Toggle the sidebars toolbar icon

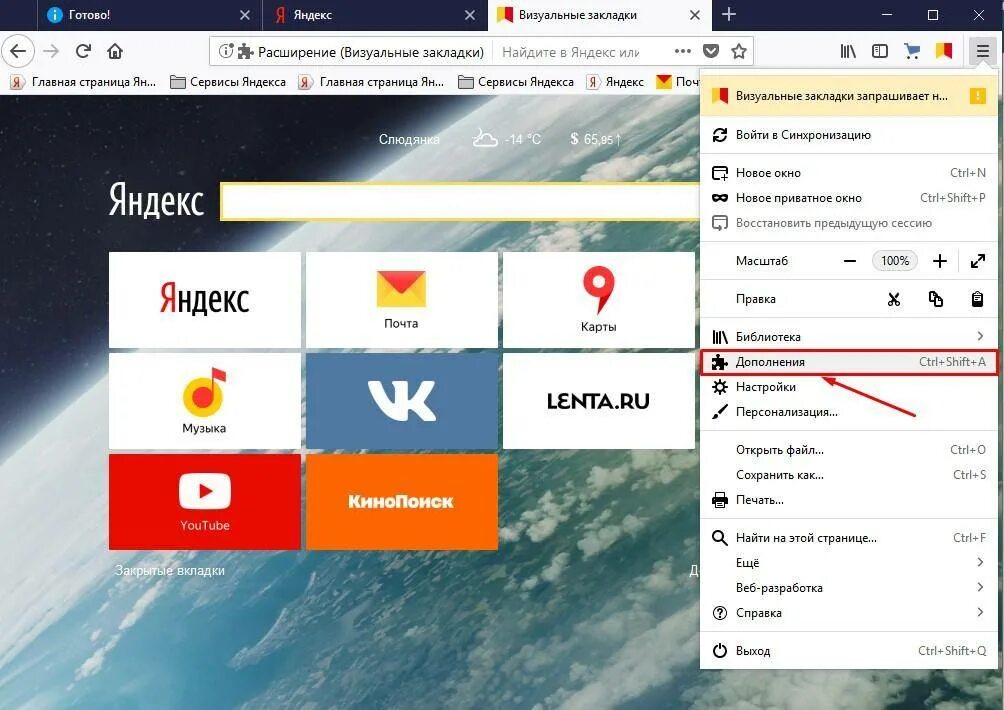880,51
